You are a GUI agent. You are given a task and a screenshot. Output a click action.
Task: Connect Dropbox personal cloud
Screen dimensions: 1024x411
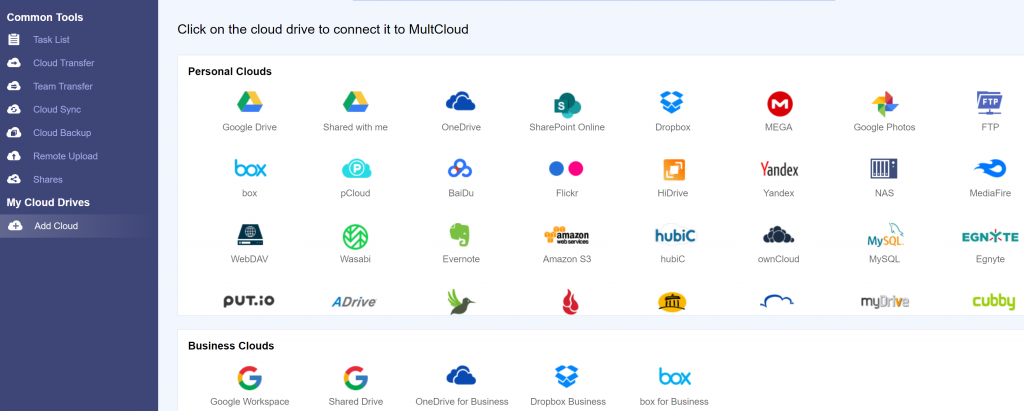click(672, 103)
